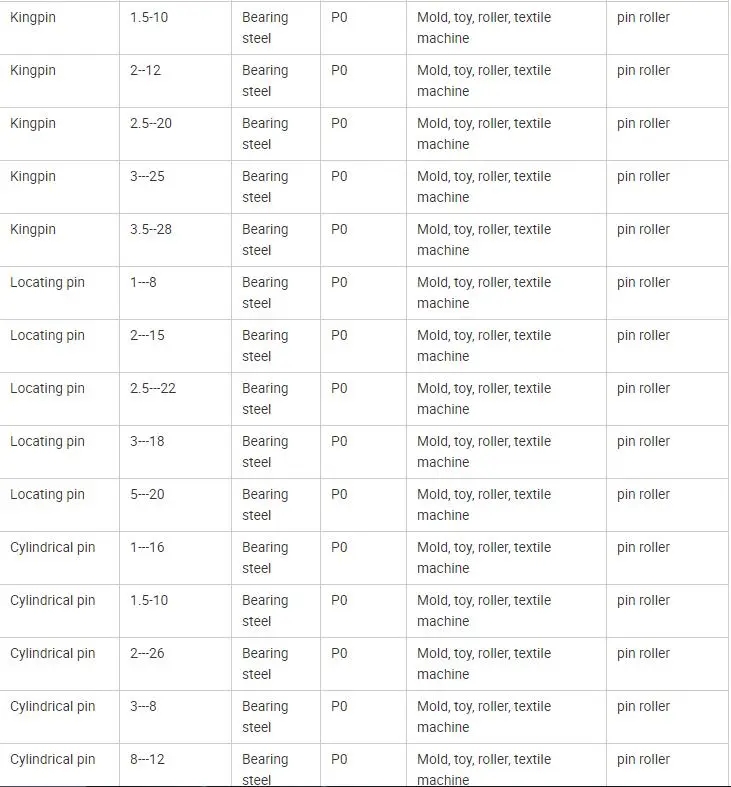
Task: Select the 1---16 Cylindrical pin size
Action: coord(148,548)
